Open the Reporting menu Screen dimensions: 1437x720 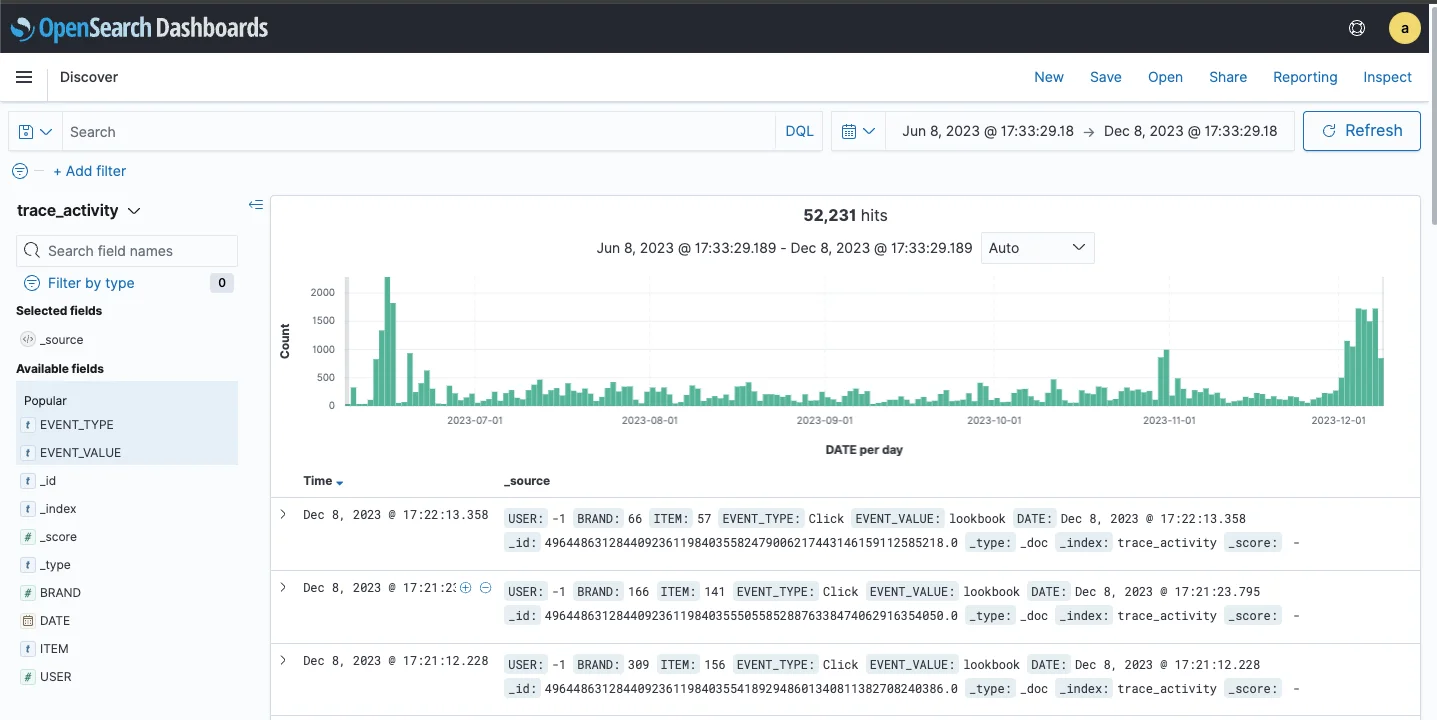pos(1304,77)
